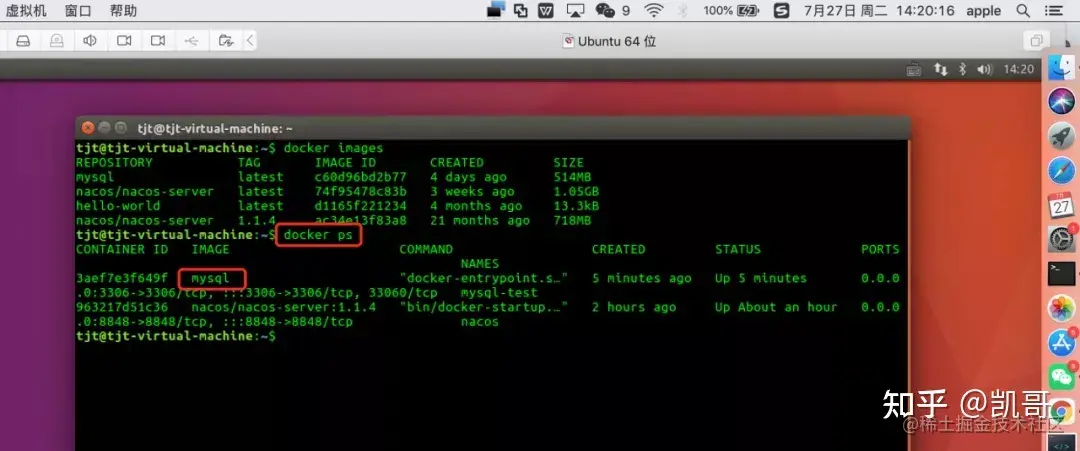Minimize the terminal window

104,128
